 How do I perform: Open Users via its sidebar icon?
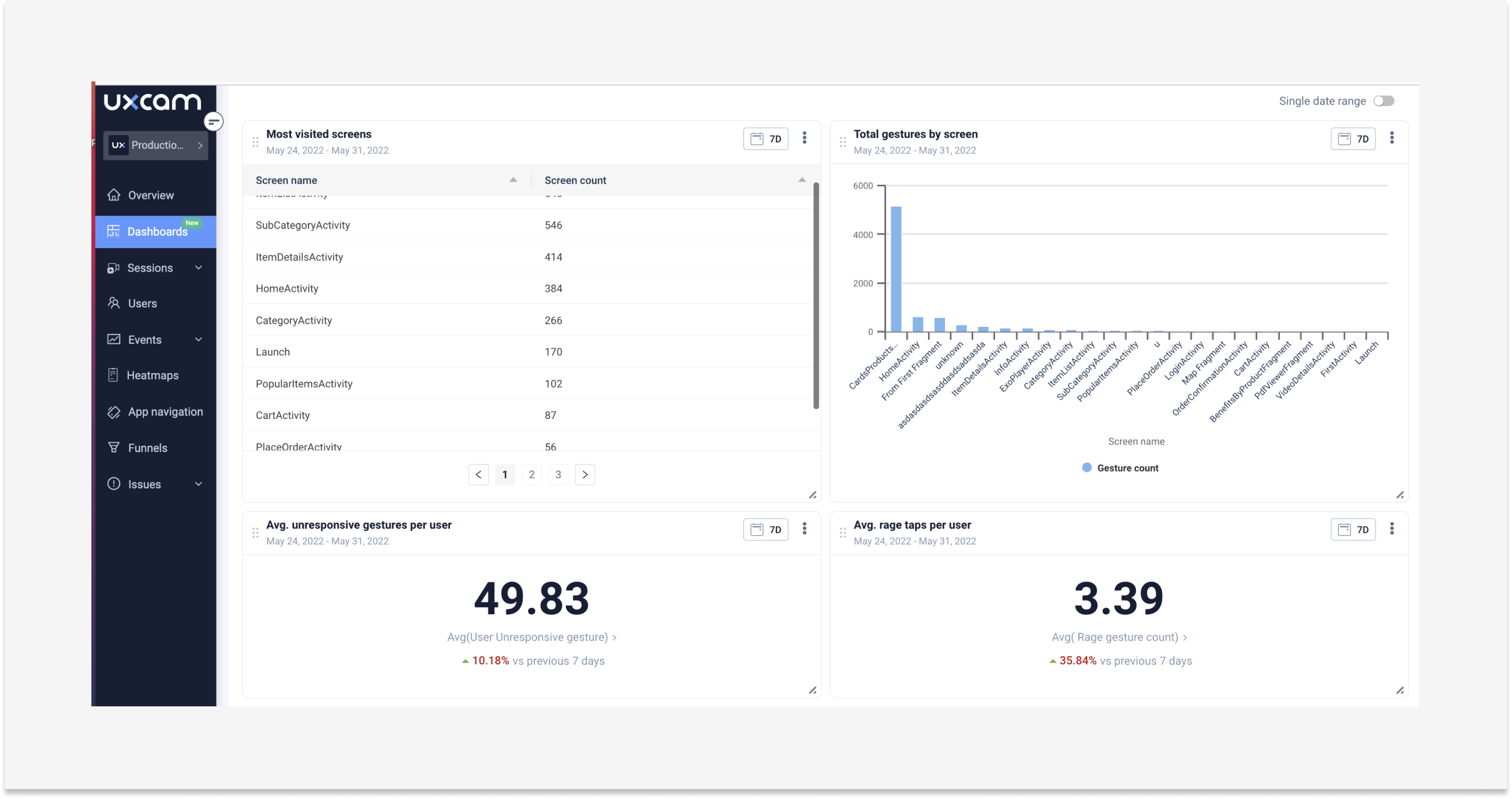[x=113, y=303]
